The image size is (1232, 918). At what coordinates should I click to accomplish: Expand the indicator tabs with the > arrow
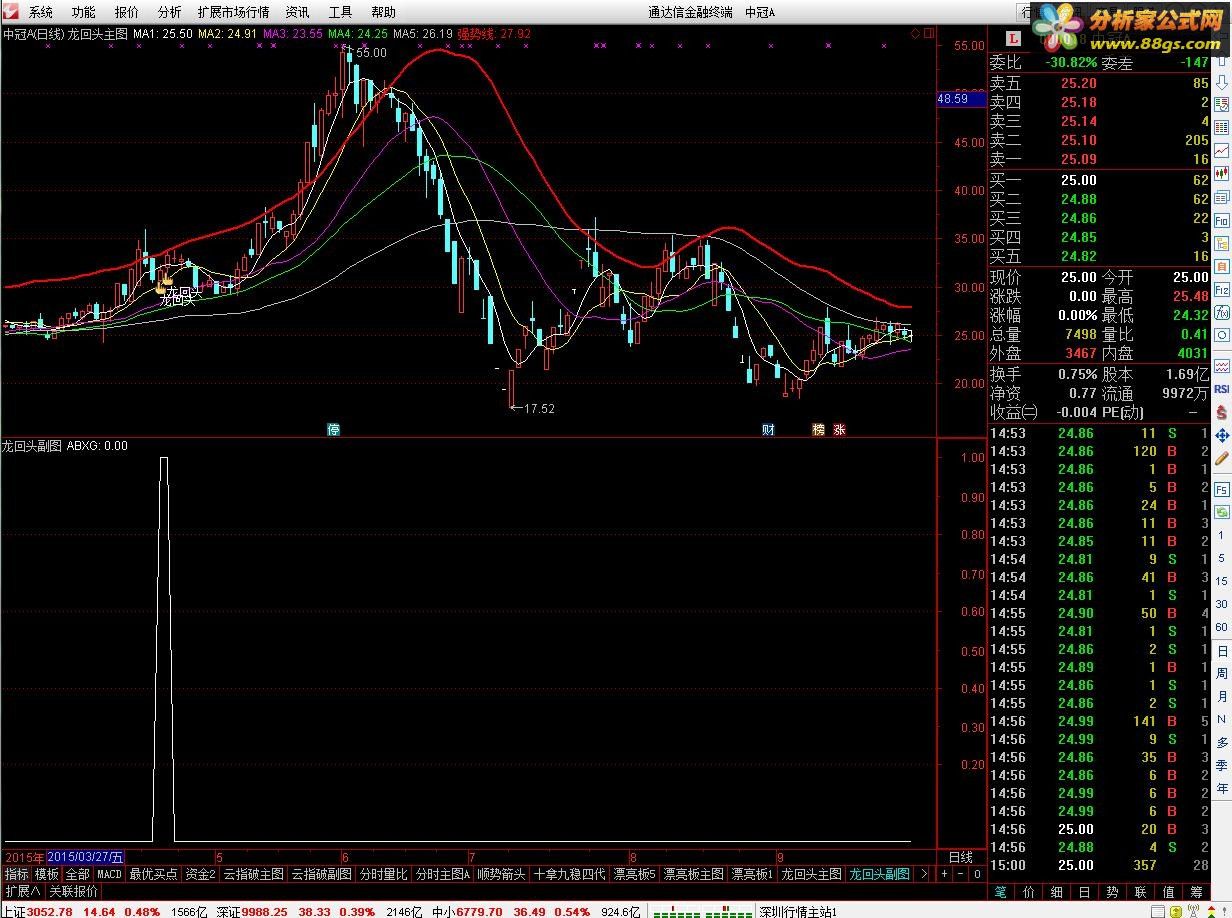tap(925, 874)
